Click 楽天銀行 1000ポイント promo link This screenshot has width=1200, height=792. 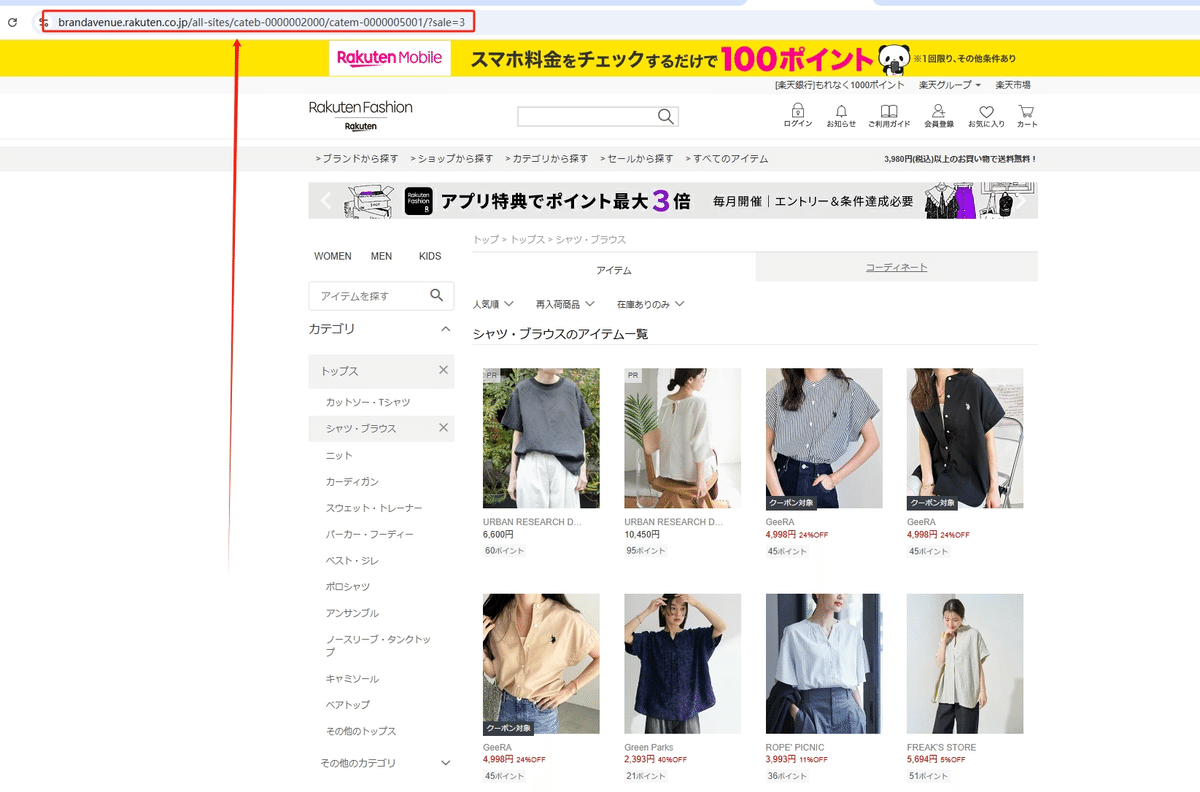(x=840, y=86)
